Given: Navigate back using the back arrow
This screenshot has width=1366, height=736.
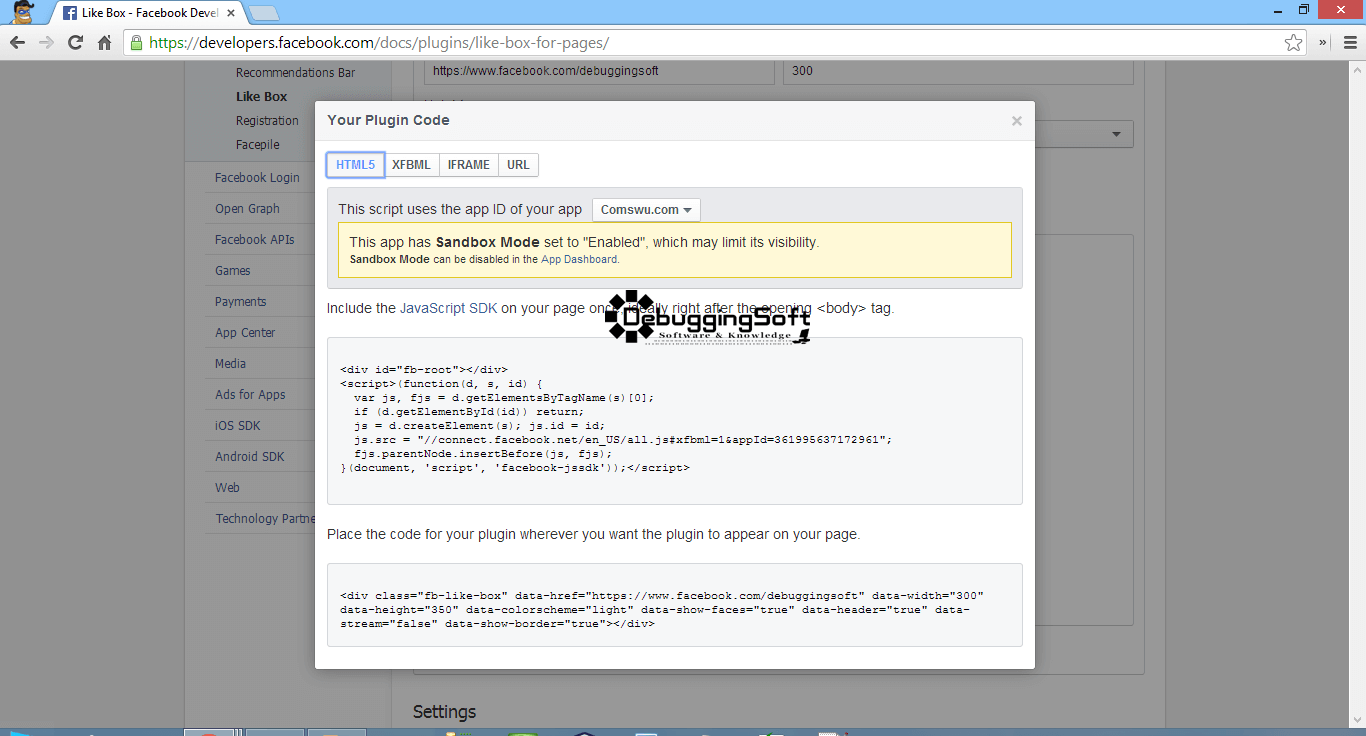Looking at the screenshot, I should tap(17, 43).
